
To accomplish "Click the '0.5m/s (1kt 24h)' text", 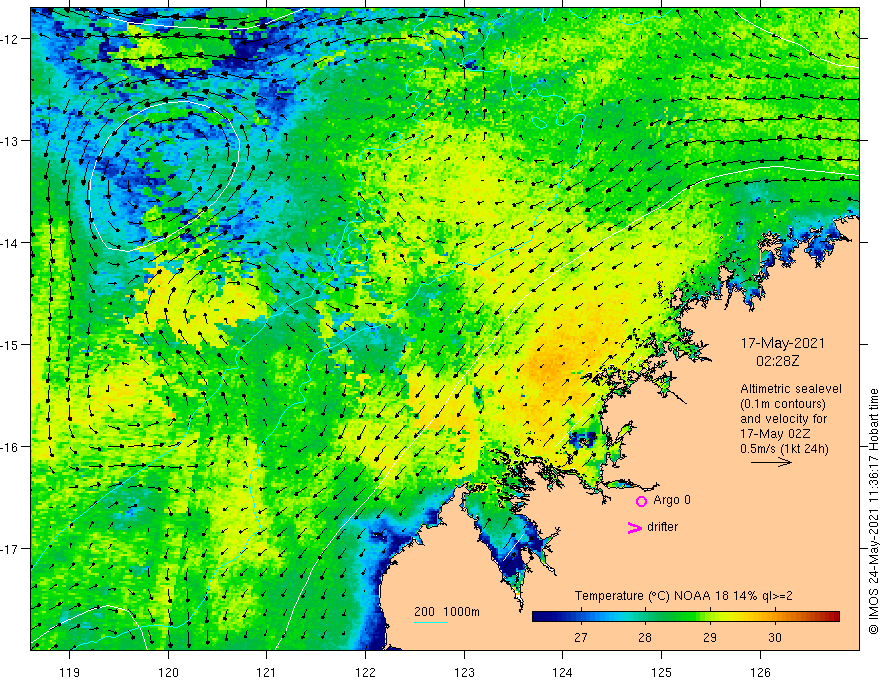I will (784, 449).
